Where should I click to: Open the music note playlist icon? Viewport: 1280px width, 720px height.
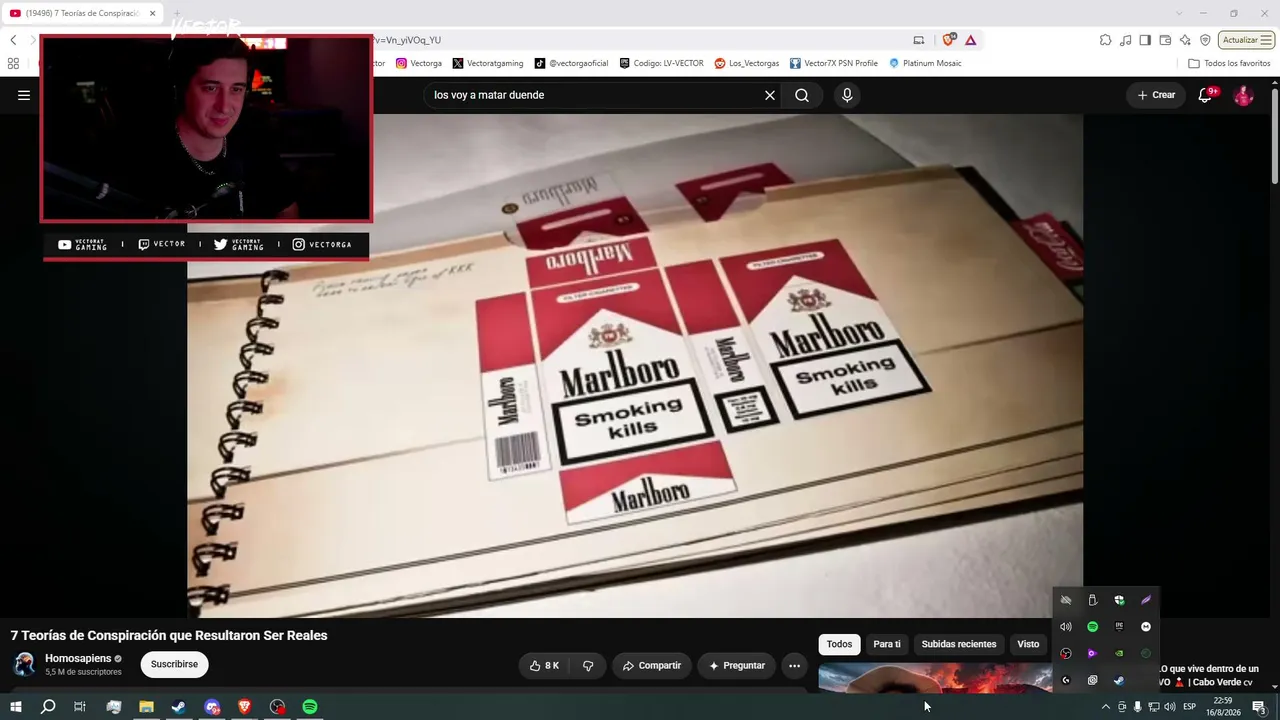(x=1126, y=40)
